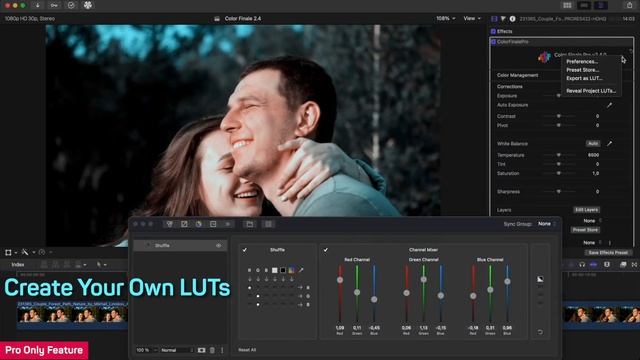Image resolution: width=640 pixels, height=360 pixels.
Task: Click the 100 % opacity field
Action: click(145, 350)
